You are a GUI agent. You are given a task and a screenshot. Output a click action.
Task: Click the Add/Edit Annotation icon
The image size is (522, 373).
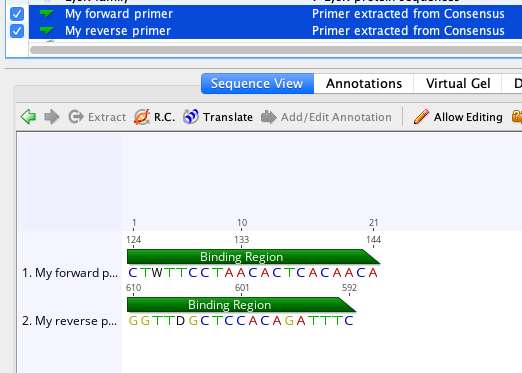click(269, 117)
